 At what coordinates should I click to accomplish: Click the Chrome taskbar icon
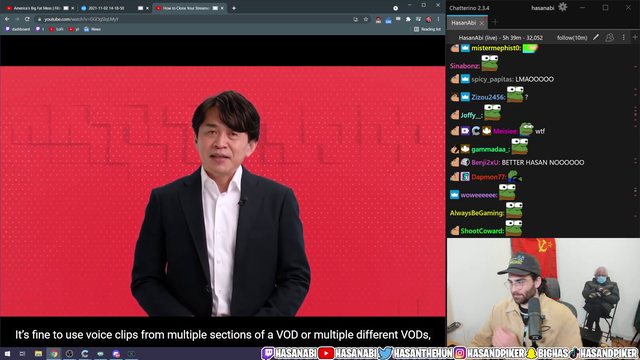click(x=54, y=353)
